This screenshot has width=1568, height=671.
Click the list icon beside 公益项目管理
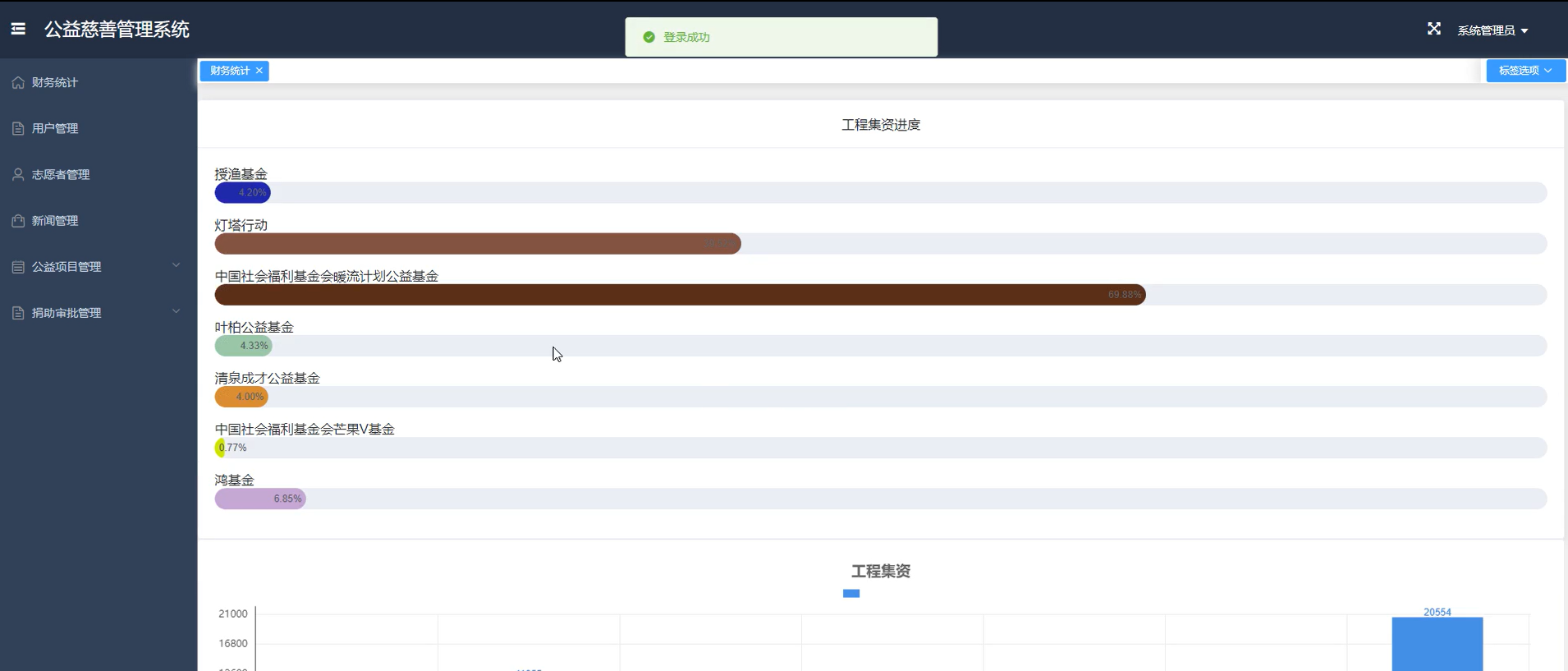pos(18,266)
